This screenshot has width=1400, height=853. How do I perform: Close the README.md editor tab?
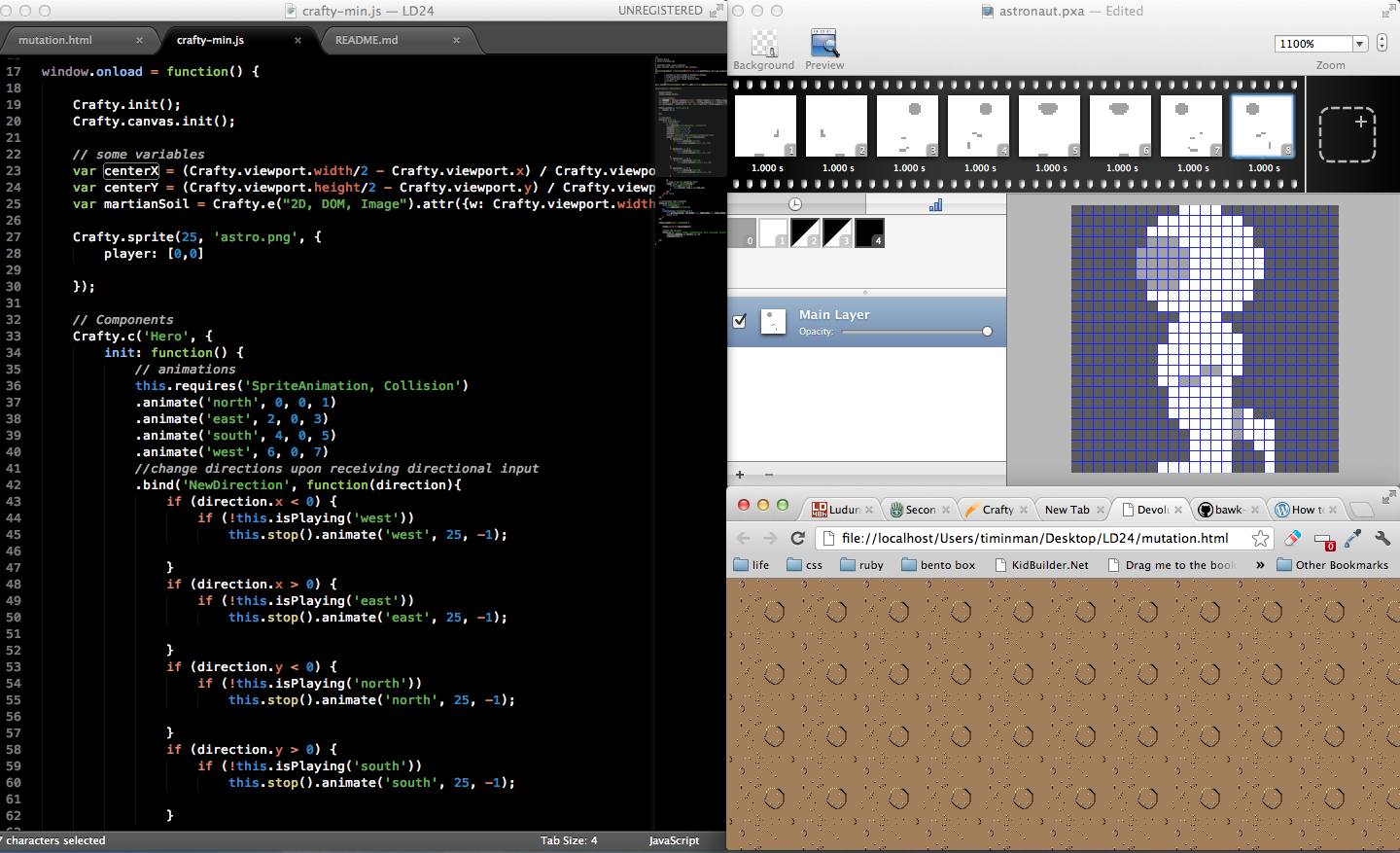click(456, 40)
